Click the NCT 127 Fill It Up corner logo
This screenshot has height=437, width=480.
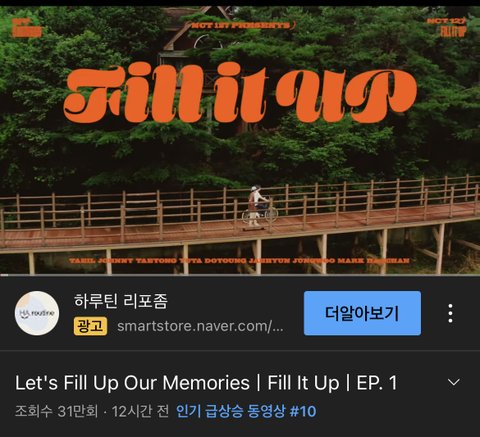pyautogui.click(x=448, y=27)
